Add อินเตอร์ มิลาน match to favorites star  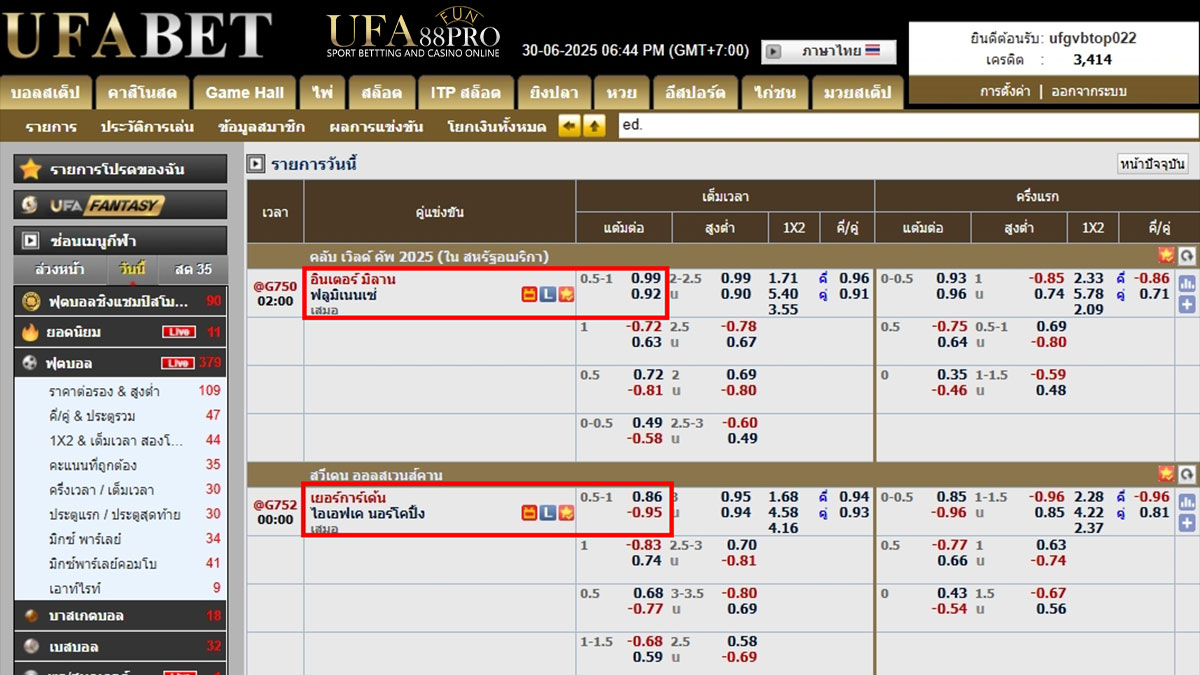coord(566,294)
